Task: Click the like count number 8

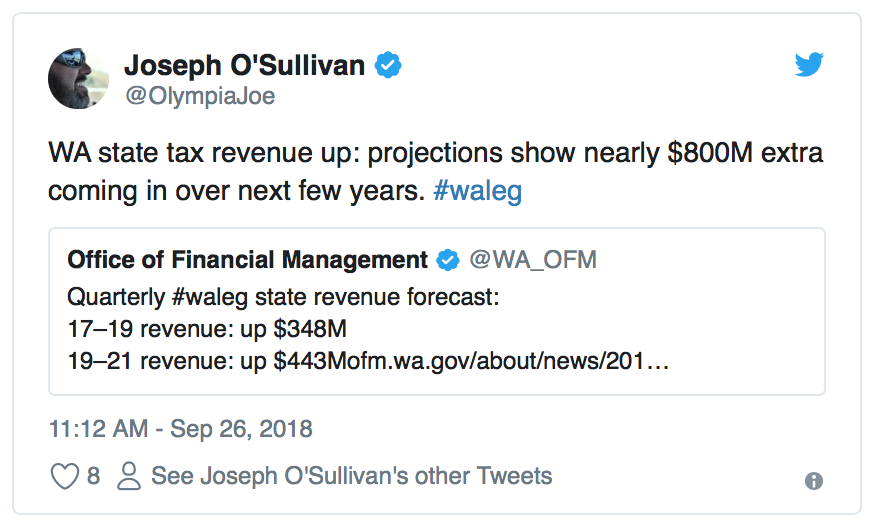Action: [x=93, y=476]
